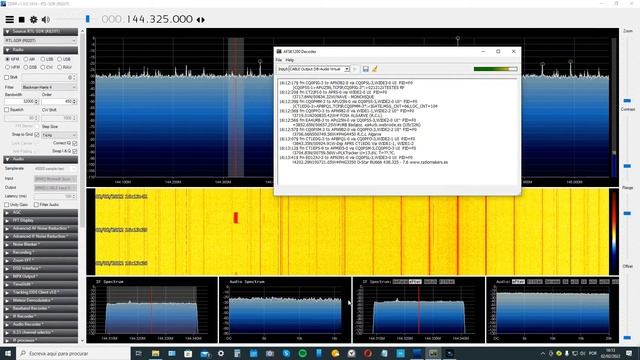Expand the Audio Recorder panel
Viewport: 640px width, 360px height.
(40, 324)
